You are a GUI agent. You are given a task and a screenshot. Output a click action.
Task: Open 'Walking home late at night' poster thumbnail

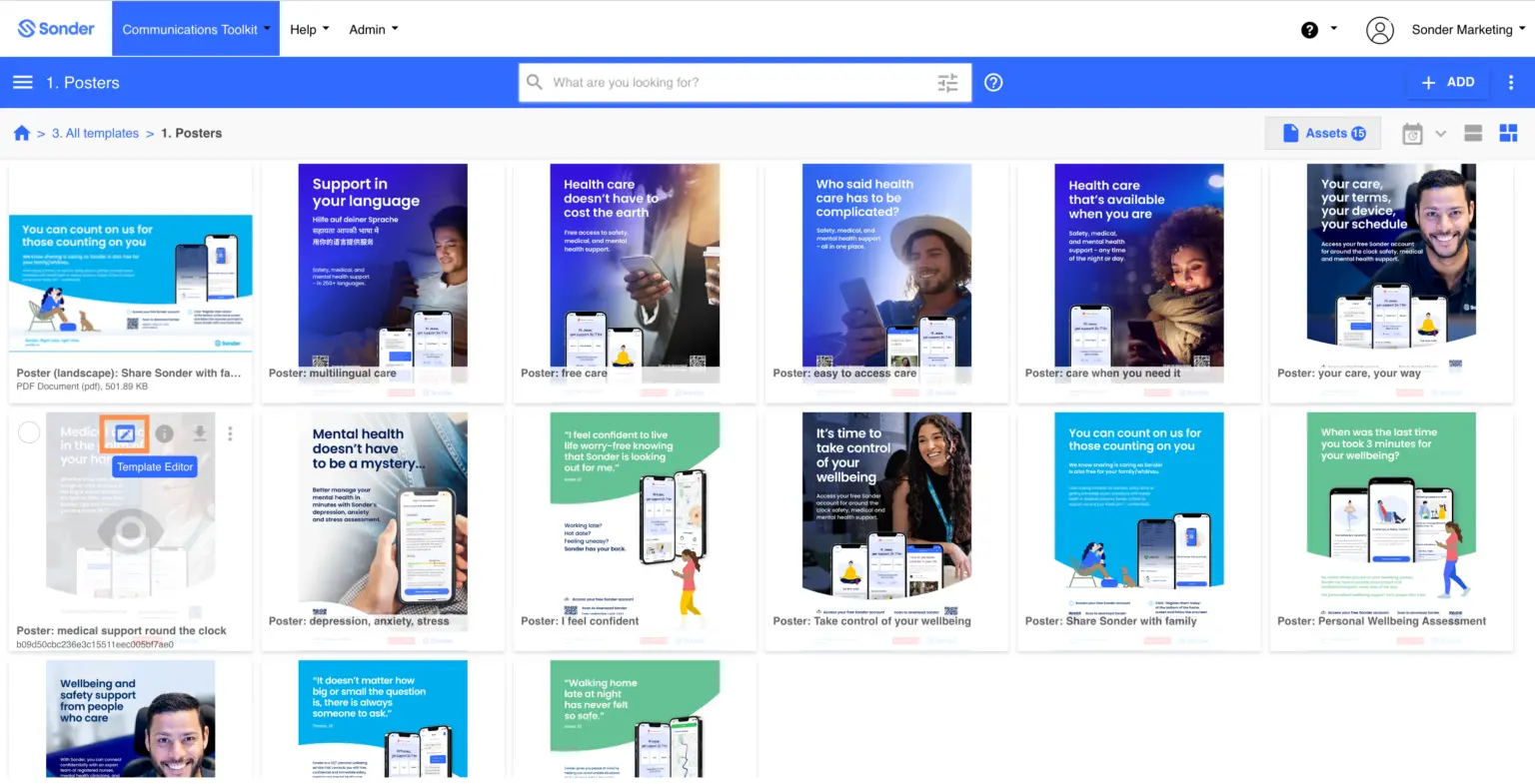tap(635, 718)
